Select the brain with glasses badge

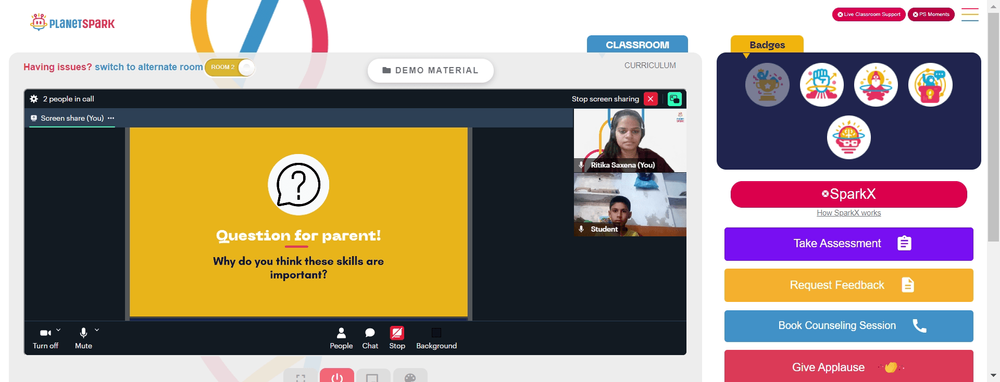coord(849,137)
